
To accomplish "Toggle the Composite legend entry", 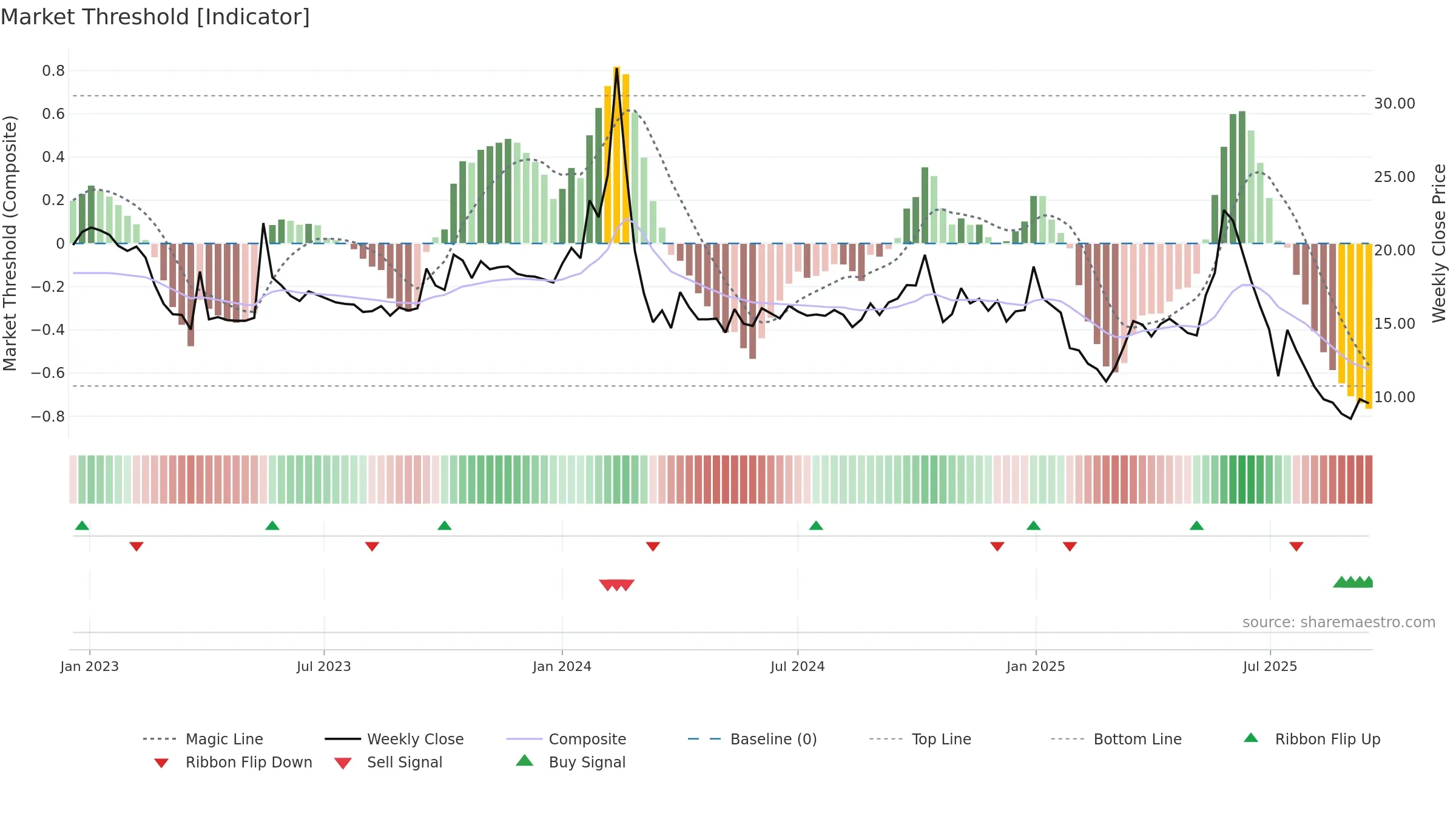I will [565, 739].
